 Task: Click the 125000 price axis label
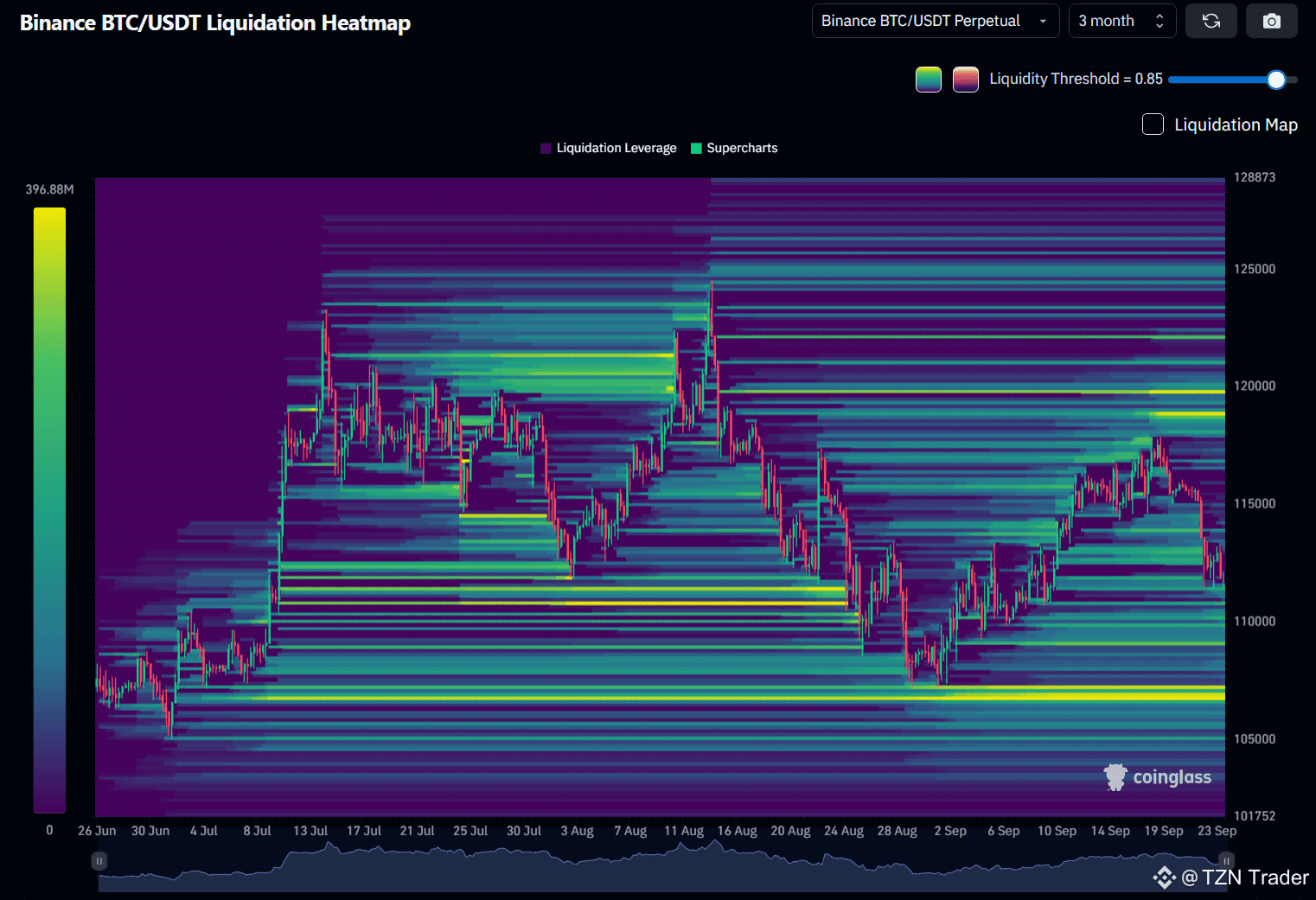pos(1255,269)
